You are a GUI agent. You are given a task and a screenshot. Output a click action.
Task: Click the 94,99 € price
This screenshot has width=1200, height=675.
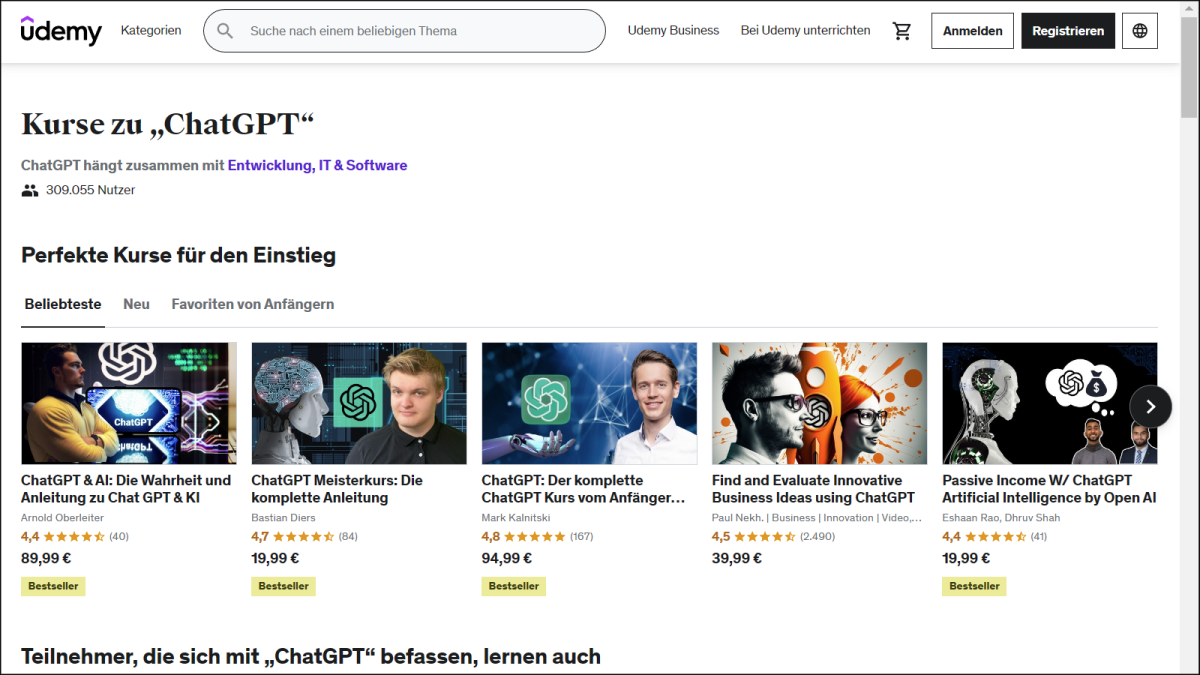[507, 559]
